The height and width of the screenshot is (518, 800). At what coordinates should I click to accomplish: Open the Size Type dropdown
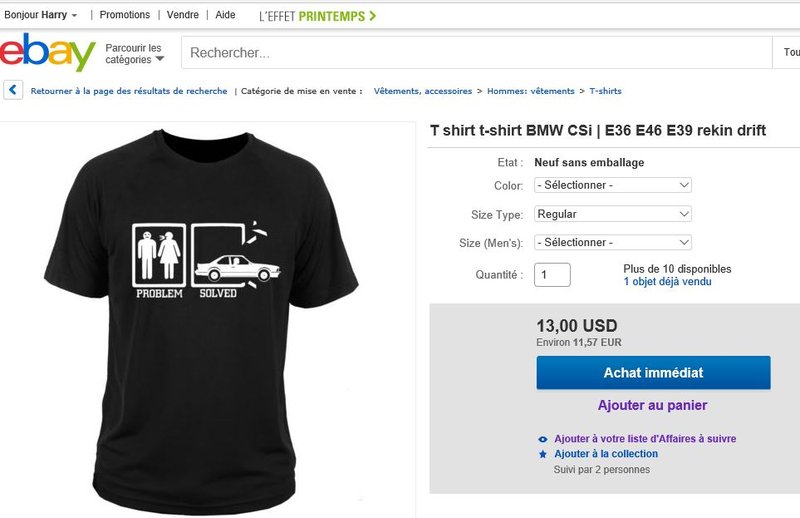[x=613, y=214]
